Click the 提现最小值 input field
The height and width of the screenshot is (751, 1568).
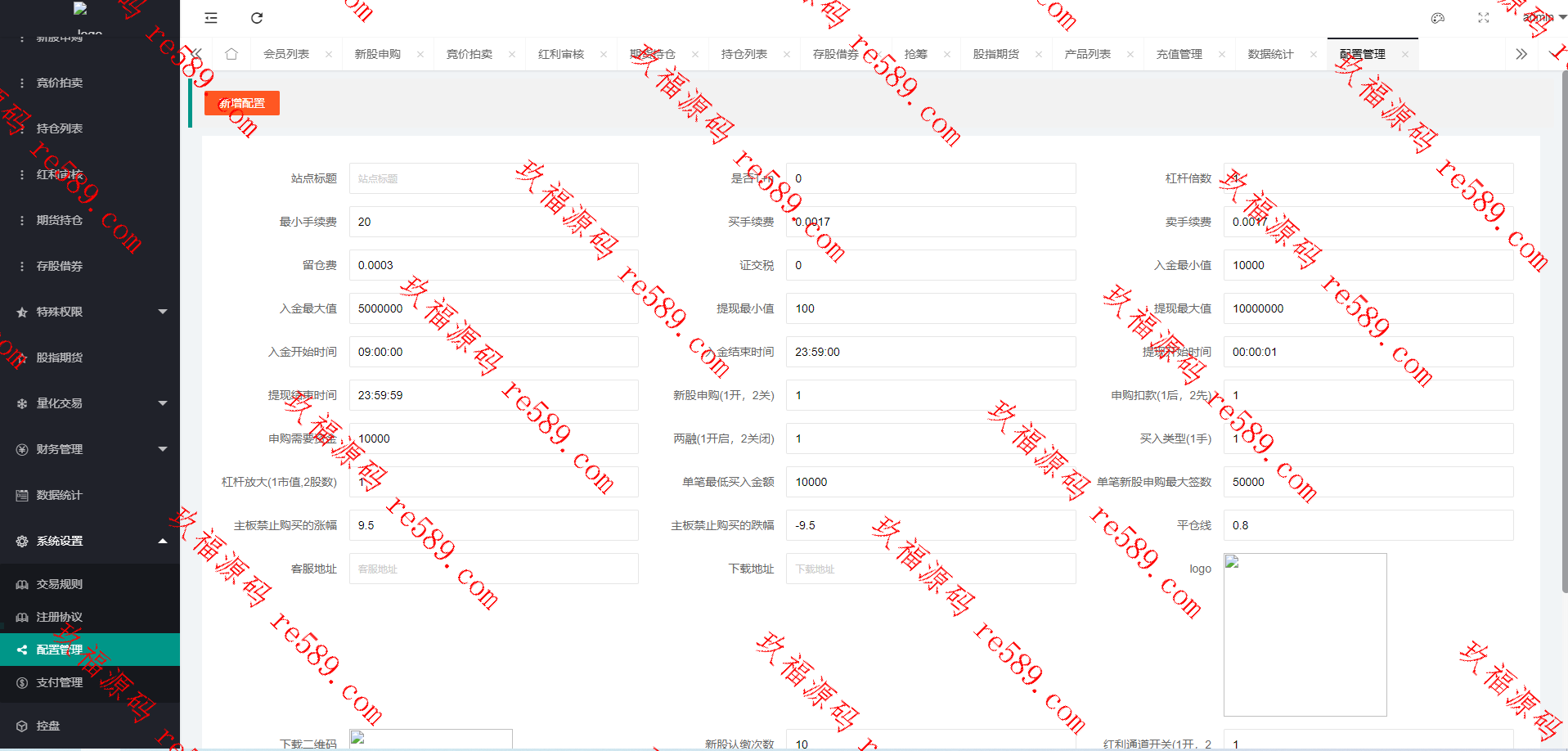tap(931, 308)
